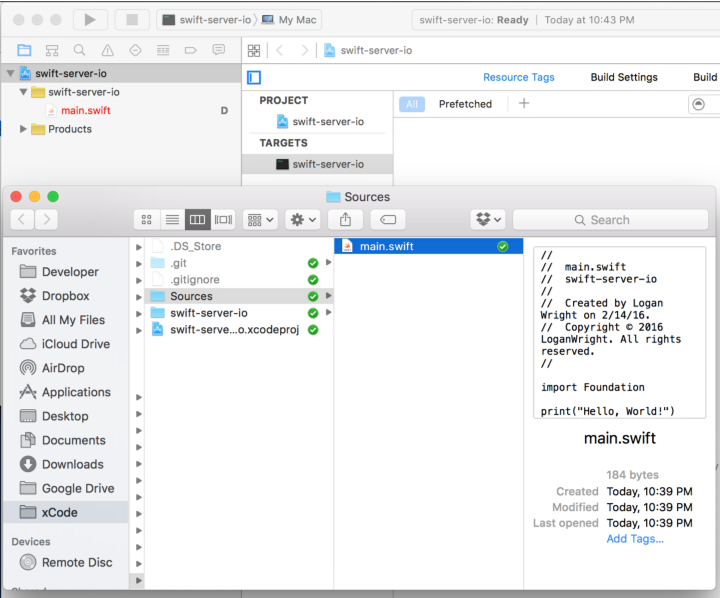Select the .gitignore file in Finder

pos(239,280)
